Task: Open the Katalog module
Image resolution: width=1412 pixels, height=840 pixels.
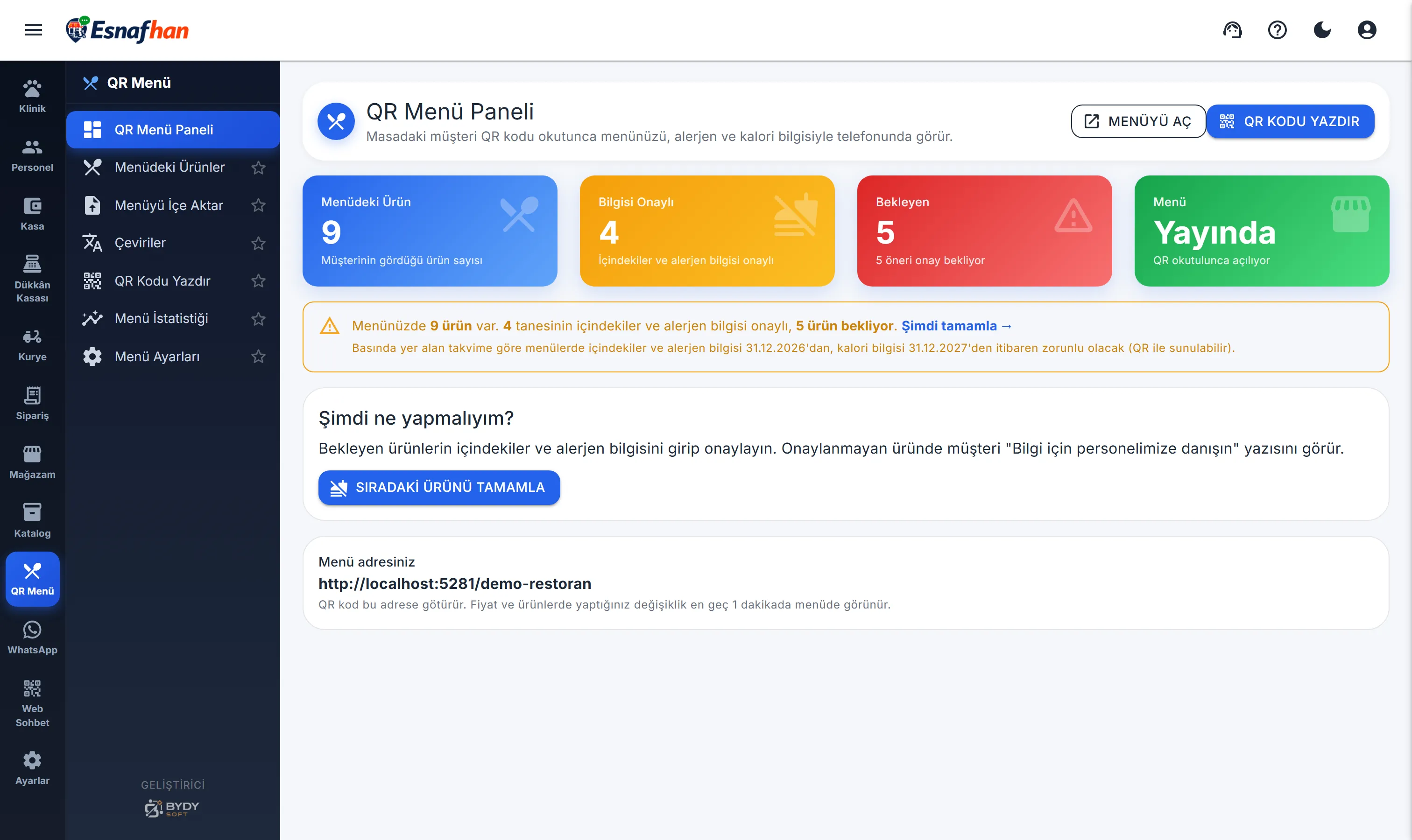Action: point(32,521)
